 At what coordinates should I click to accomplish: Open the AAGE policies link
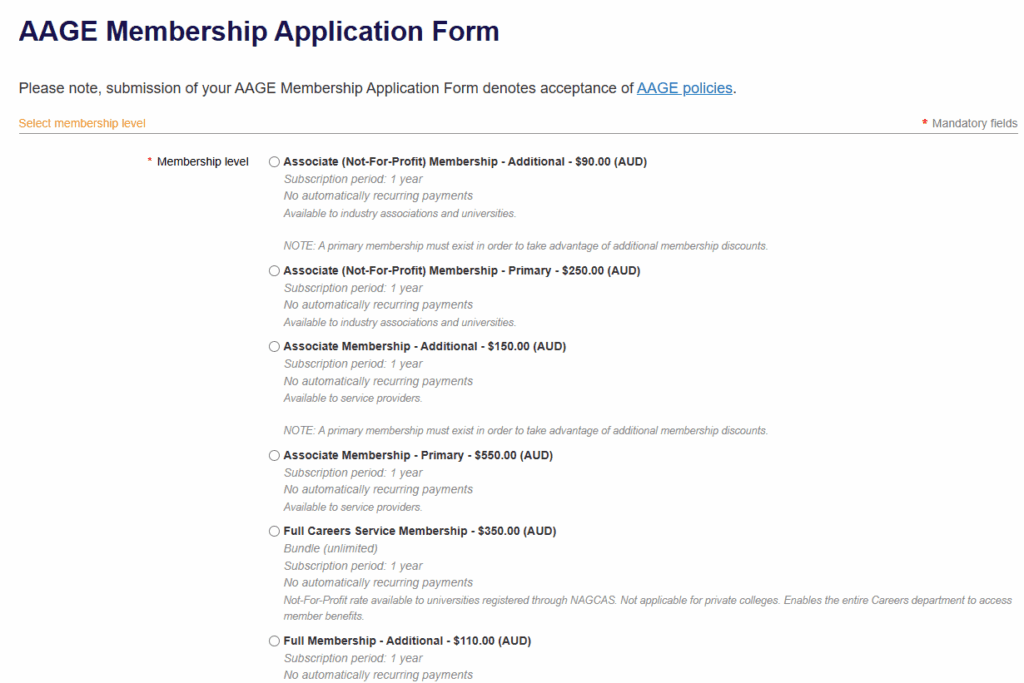pyautogui.click(x=684, y=88)
